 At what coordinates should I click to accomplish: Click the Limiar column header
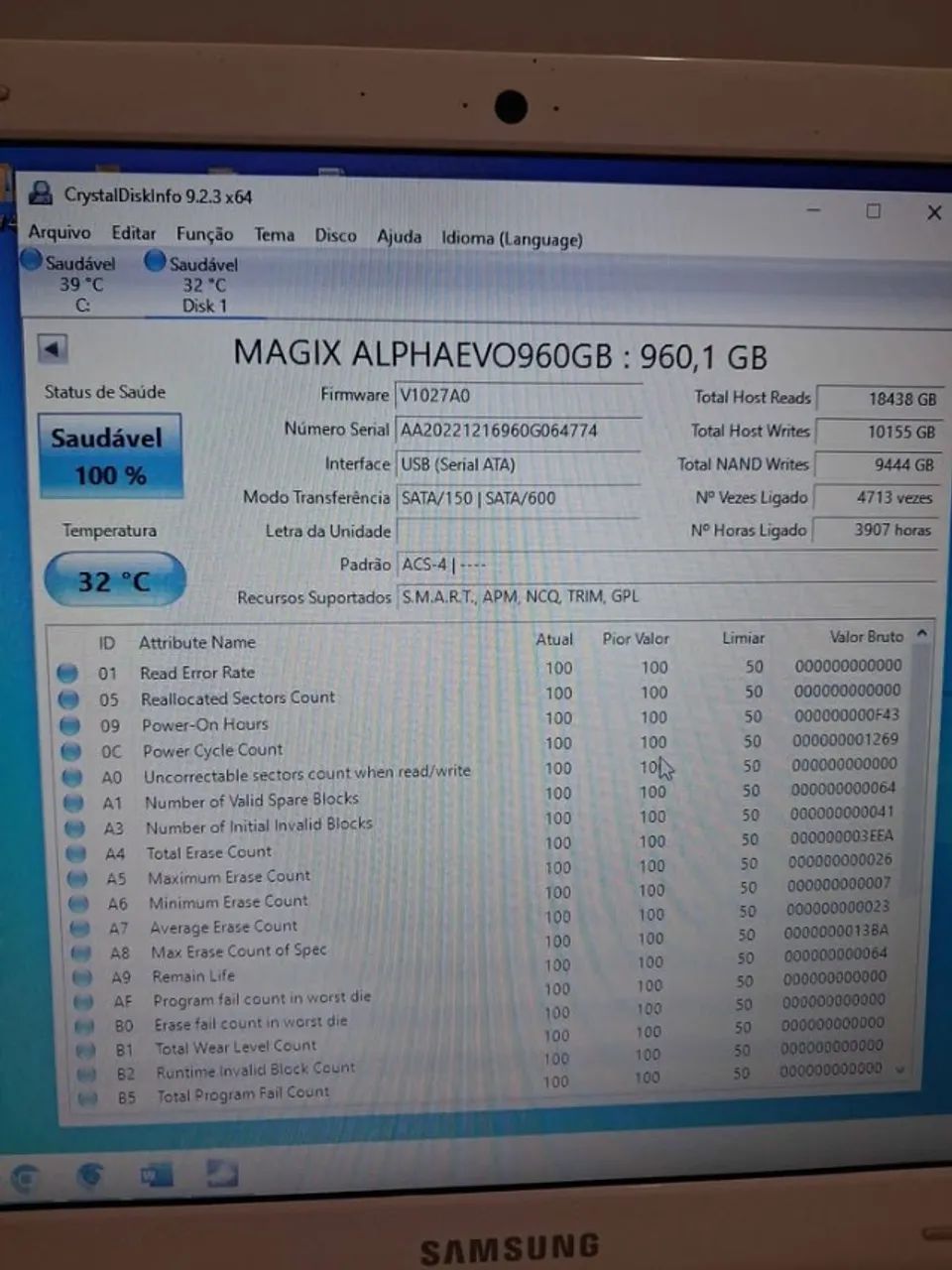[743, 637]
